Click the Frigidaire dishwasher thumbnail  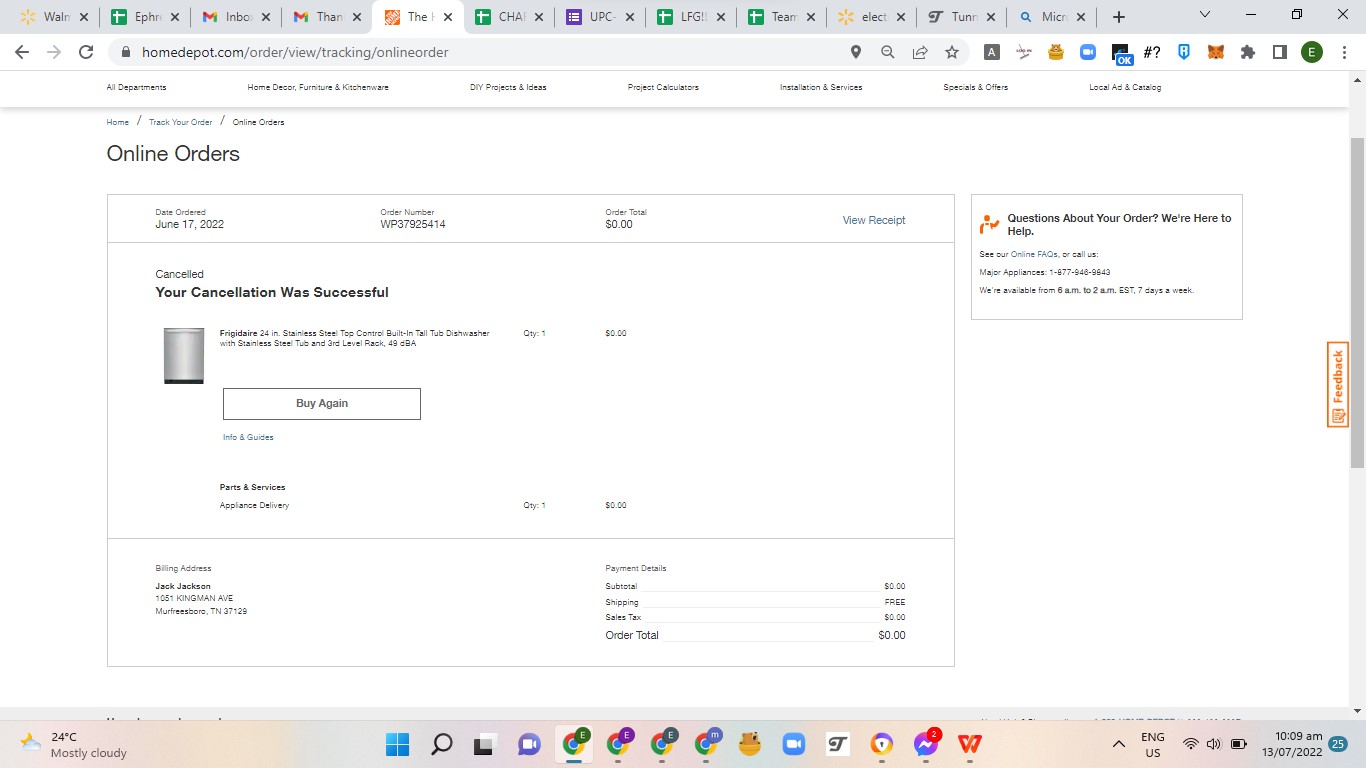coord(184,356)
